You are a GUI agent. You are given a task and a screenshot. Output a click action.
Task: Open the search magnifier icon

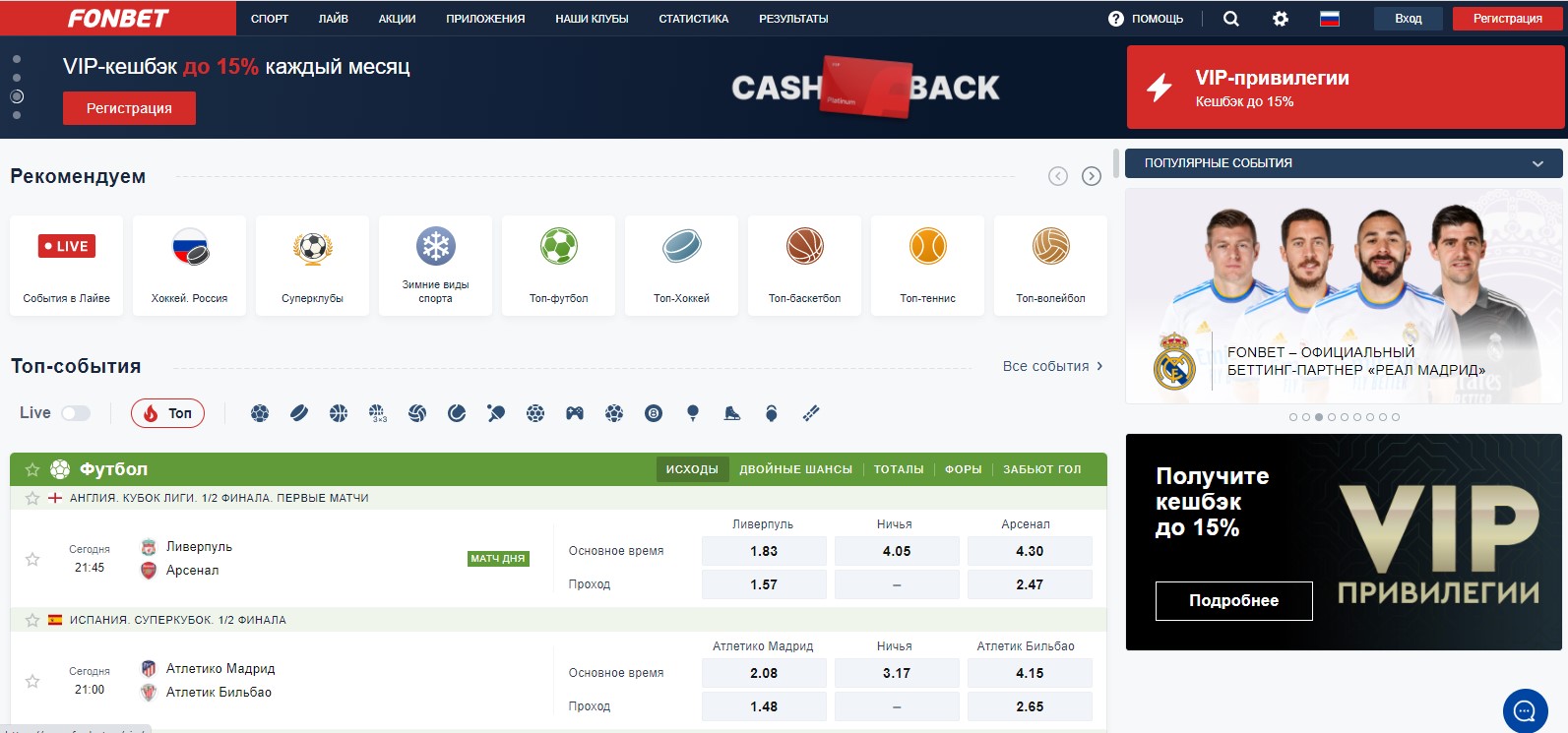[1230, 19]
